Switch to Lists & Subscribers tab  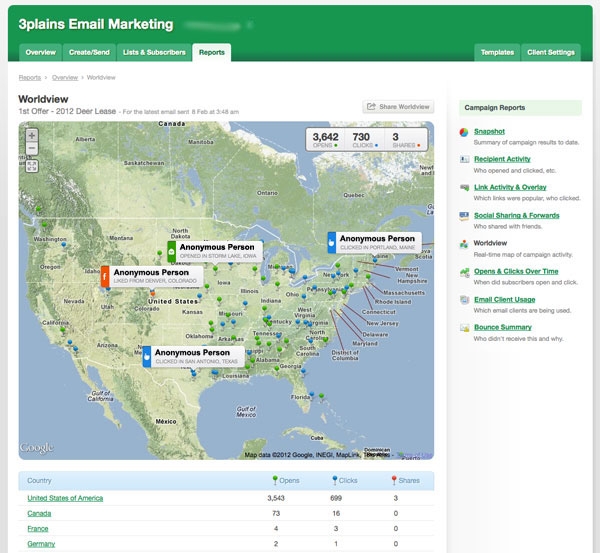154,52
